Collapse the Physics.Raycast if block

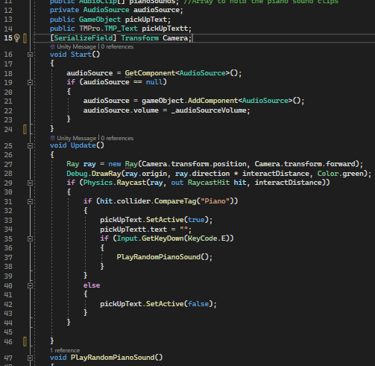tap(30, 183)
